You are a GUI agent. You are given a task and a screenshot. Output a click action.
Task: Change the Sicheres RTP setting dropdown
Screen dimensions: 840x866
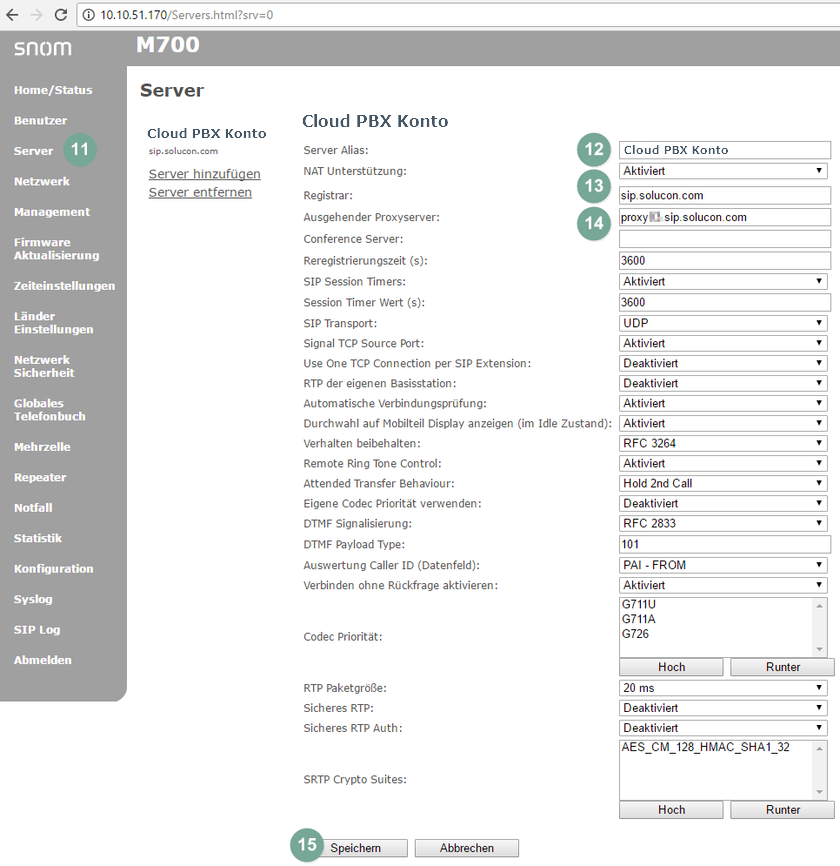point(724,708)
